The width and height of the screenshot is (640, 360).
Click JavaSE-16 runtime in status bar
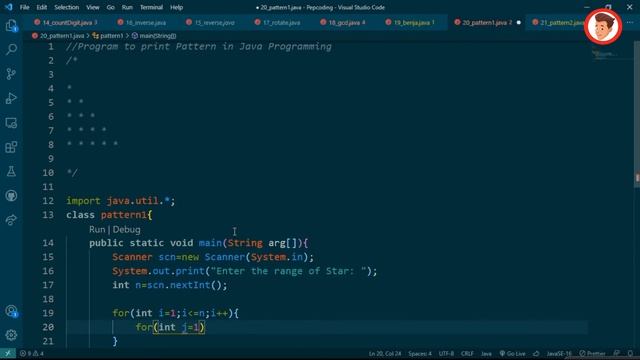[559, 353]
